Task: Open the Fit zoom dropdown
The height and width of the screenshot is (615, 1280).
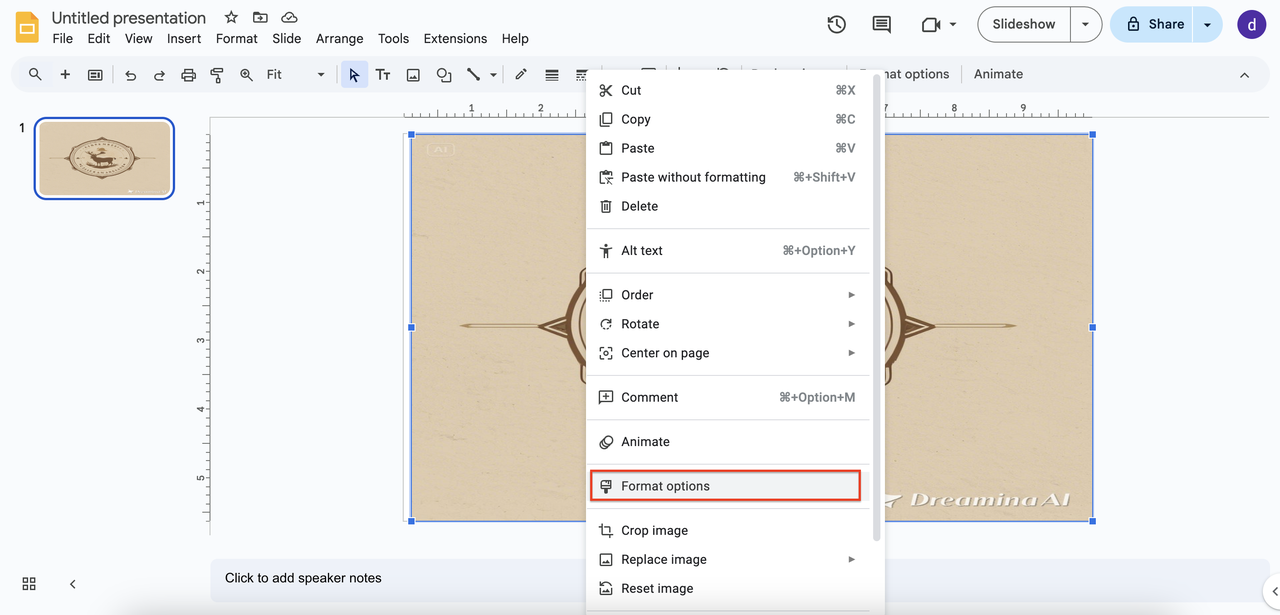Action: 296,74
